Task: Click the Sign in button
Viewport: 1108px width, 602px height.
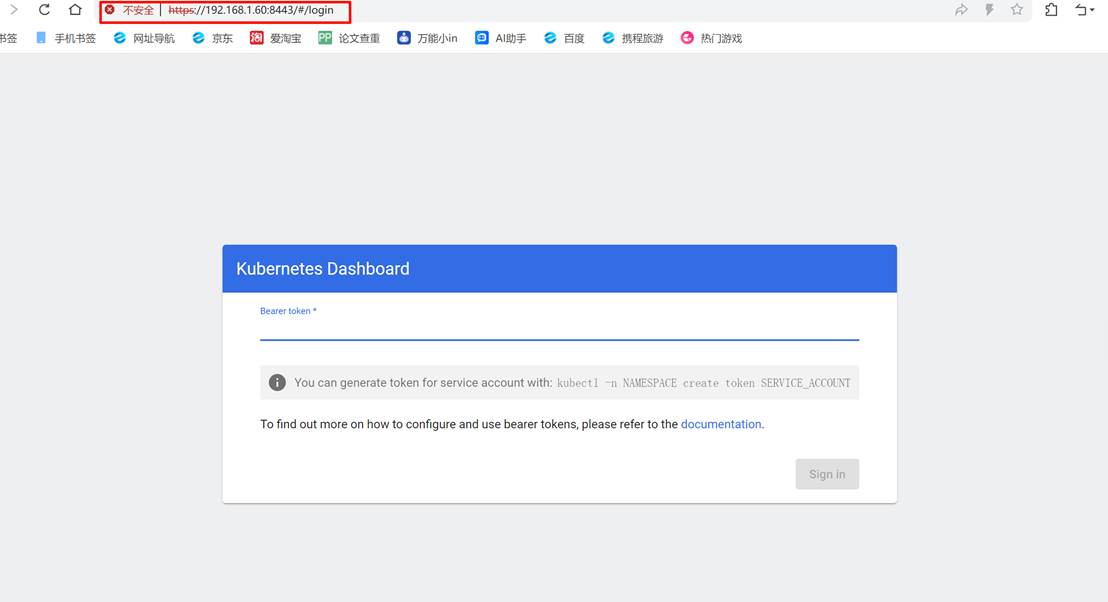Action: pos(827,474)
